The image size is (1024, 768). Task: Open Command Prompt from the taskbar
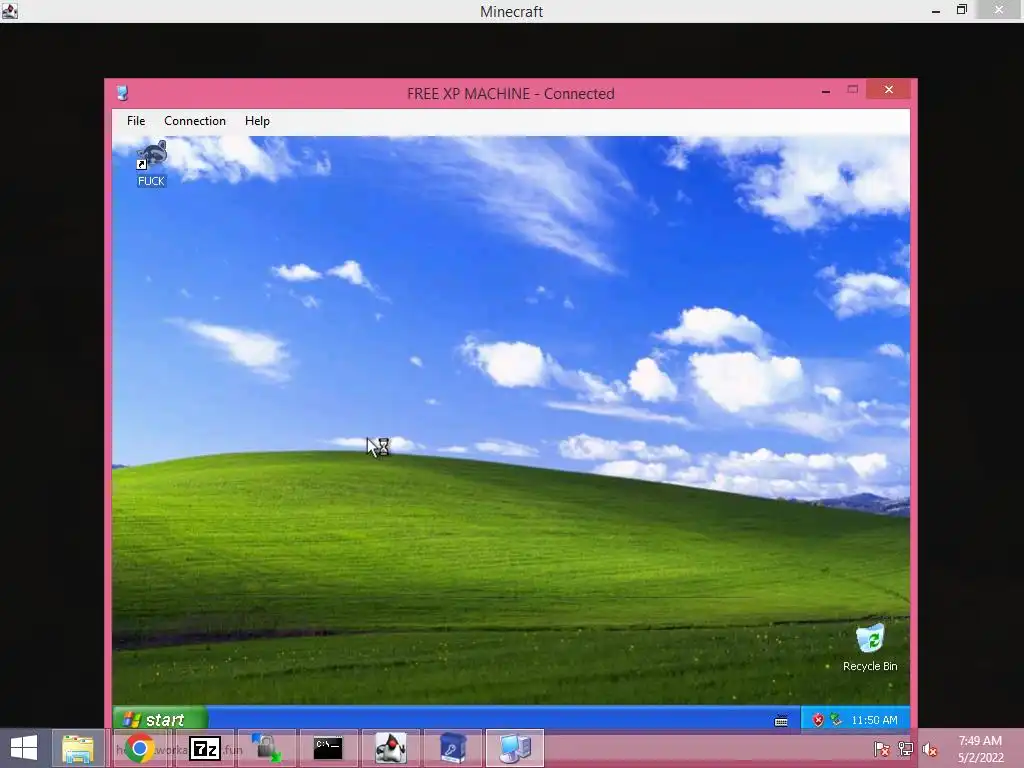pyautogui.click(x=328, y=748)
